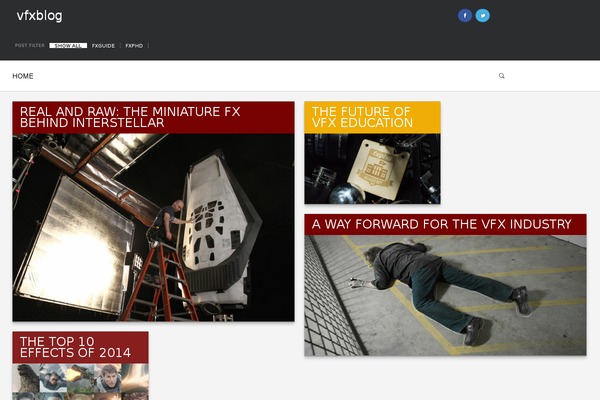This screenshot has width=600, height=400.
Task: Go to the vfxblog site title
Action: [x=39, y=16]
